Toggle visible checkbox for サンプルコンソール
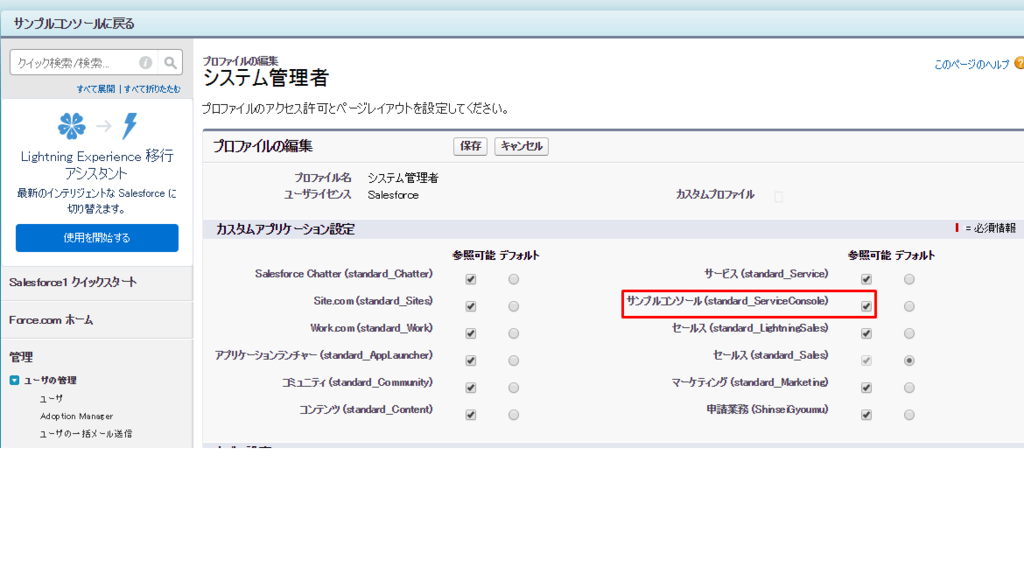This screenshot has width=1024, height=567. point(867,306)
